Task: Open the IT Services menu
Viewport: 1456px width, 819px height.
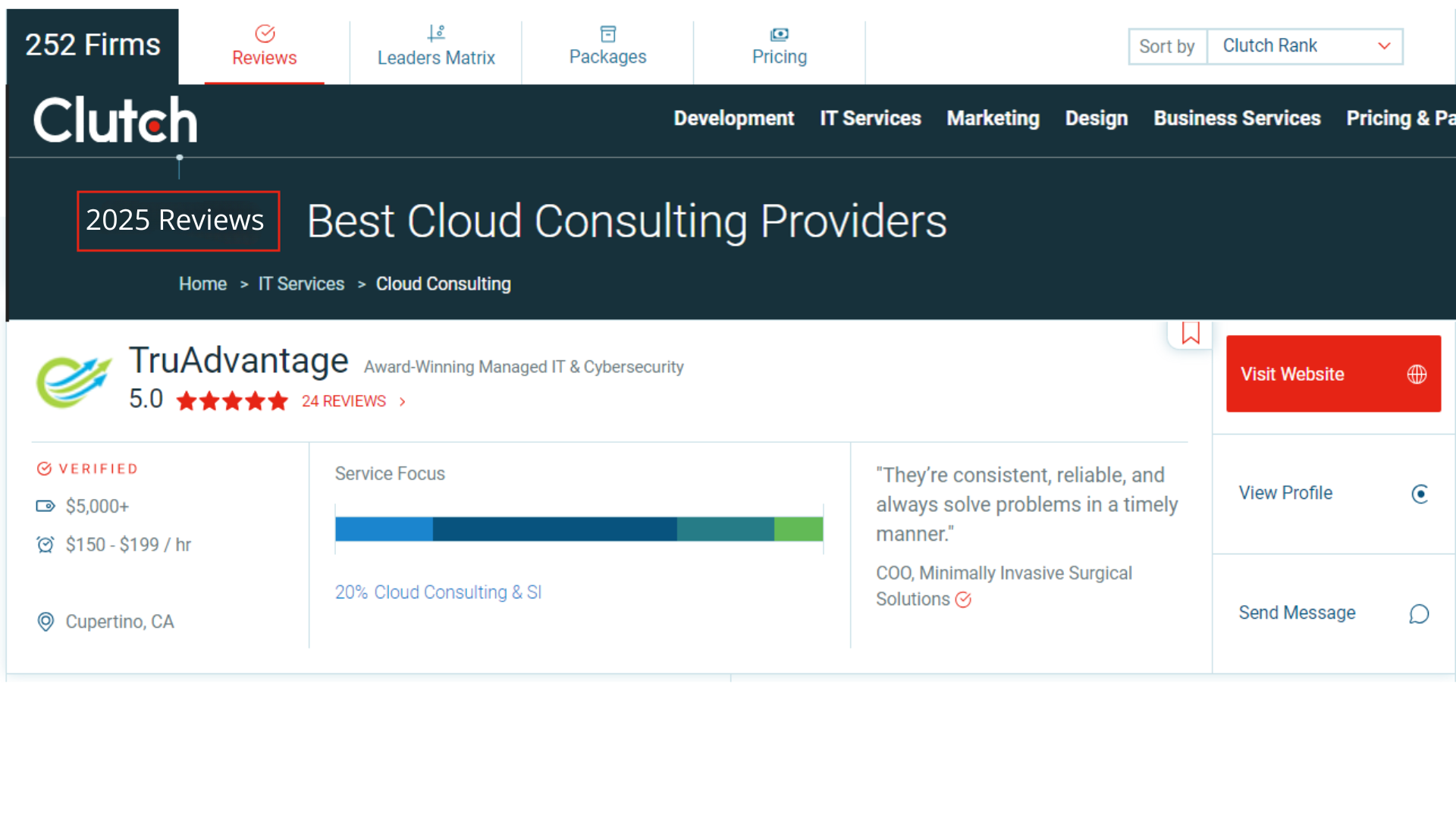Action: (870, 118)
